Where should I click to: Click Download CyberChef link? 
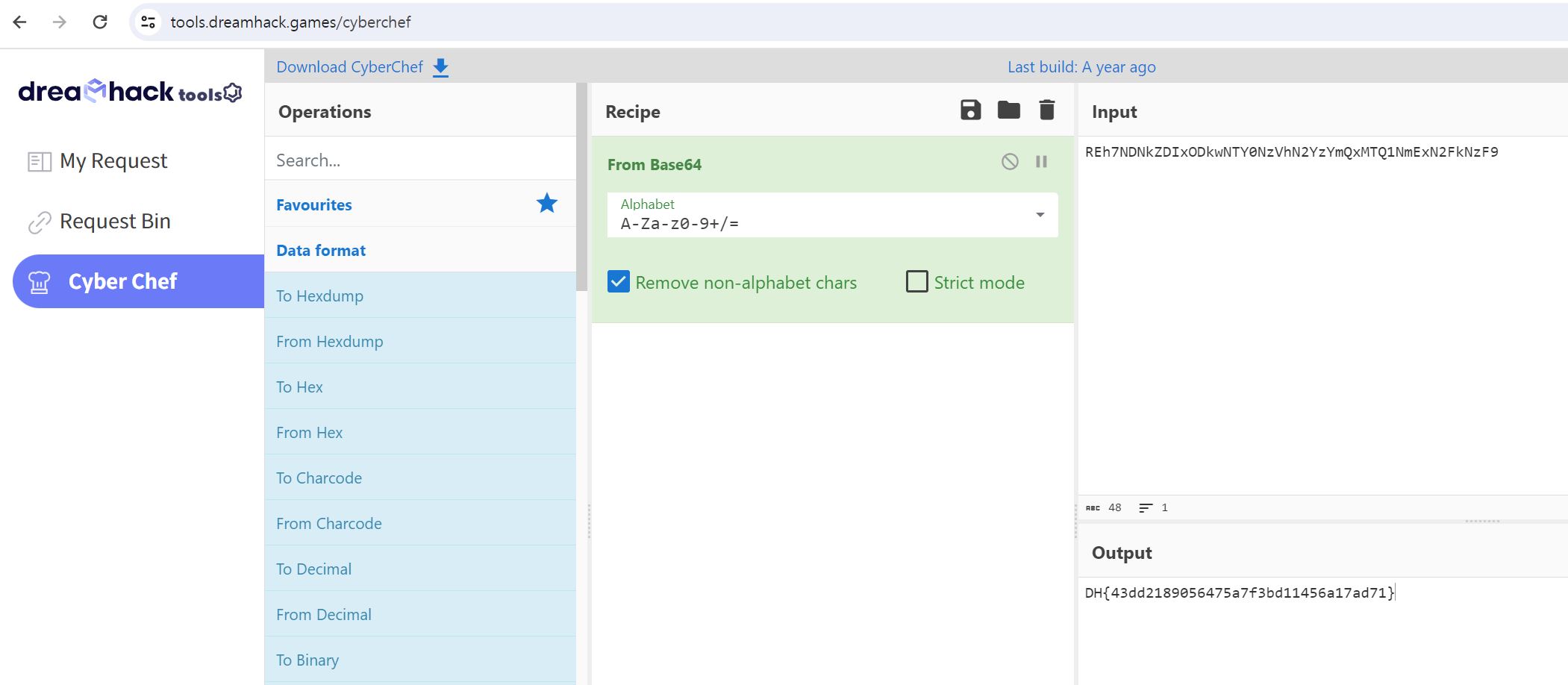click(349, 67)
